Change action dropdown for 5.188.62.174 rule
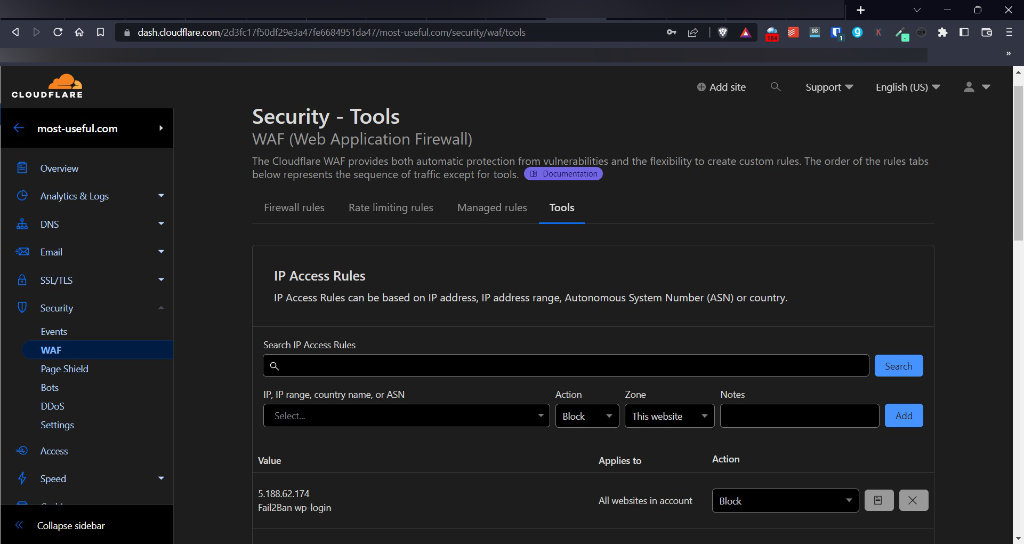 pos(785,501)
